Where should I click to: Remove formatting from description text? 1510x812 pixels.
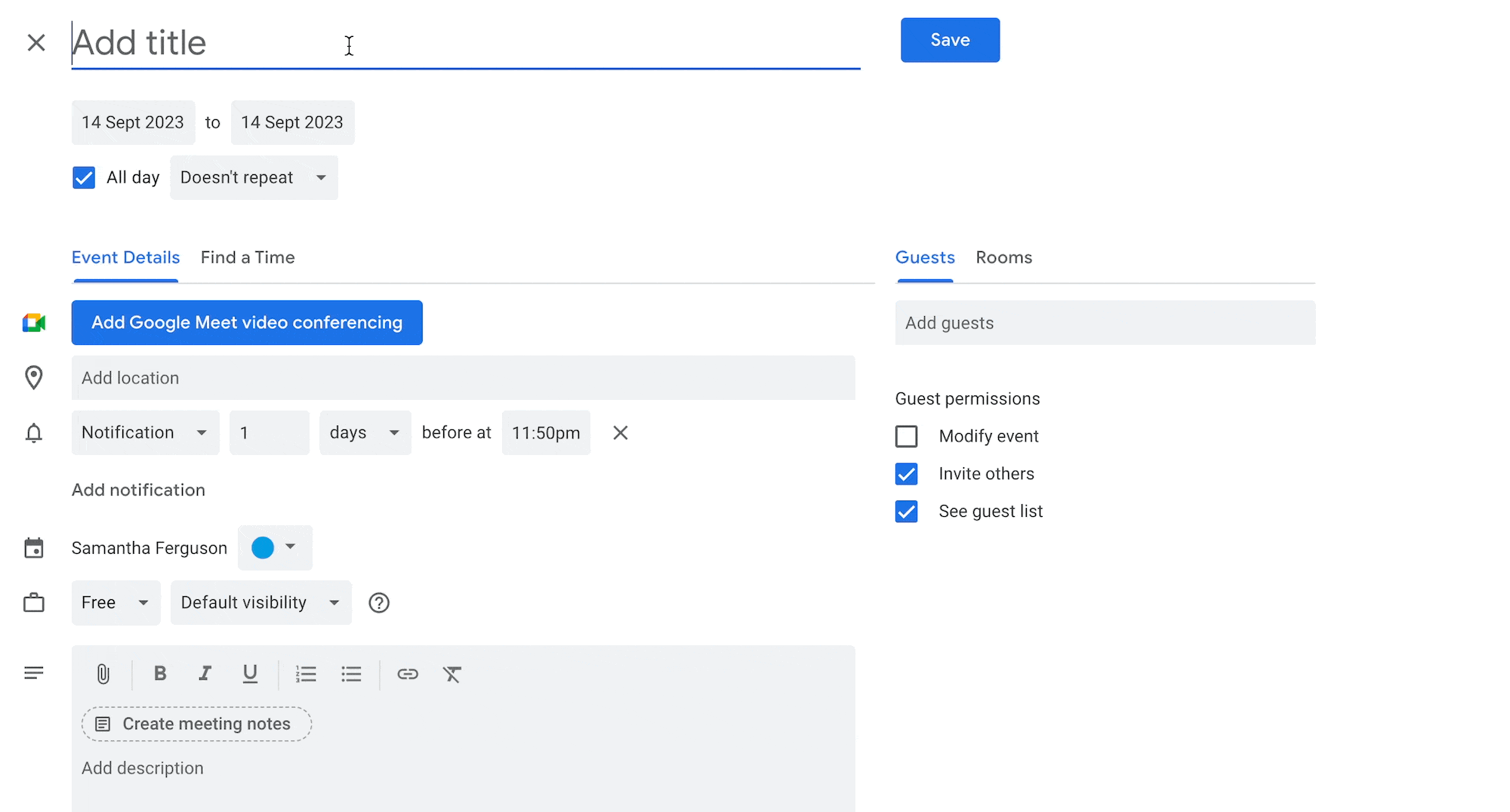452,674
